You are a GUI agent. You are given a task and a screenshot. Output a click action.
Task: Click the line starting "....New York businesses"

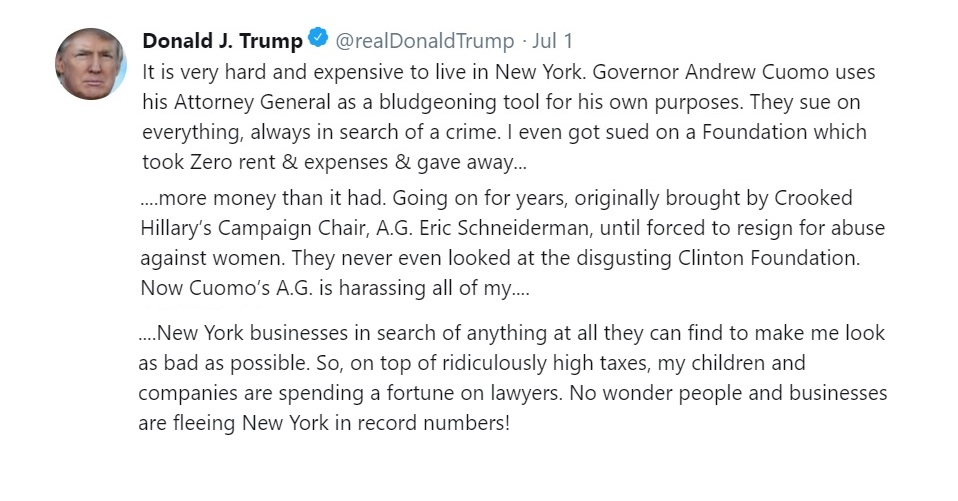click(512, 333)
